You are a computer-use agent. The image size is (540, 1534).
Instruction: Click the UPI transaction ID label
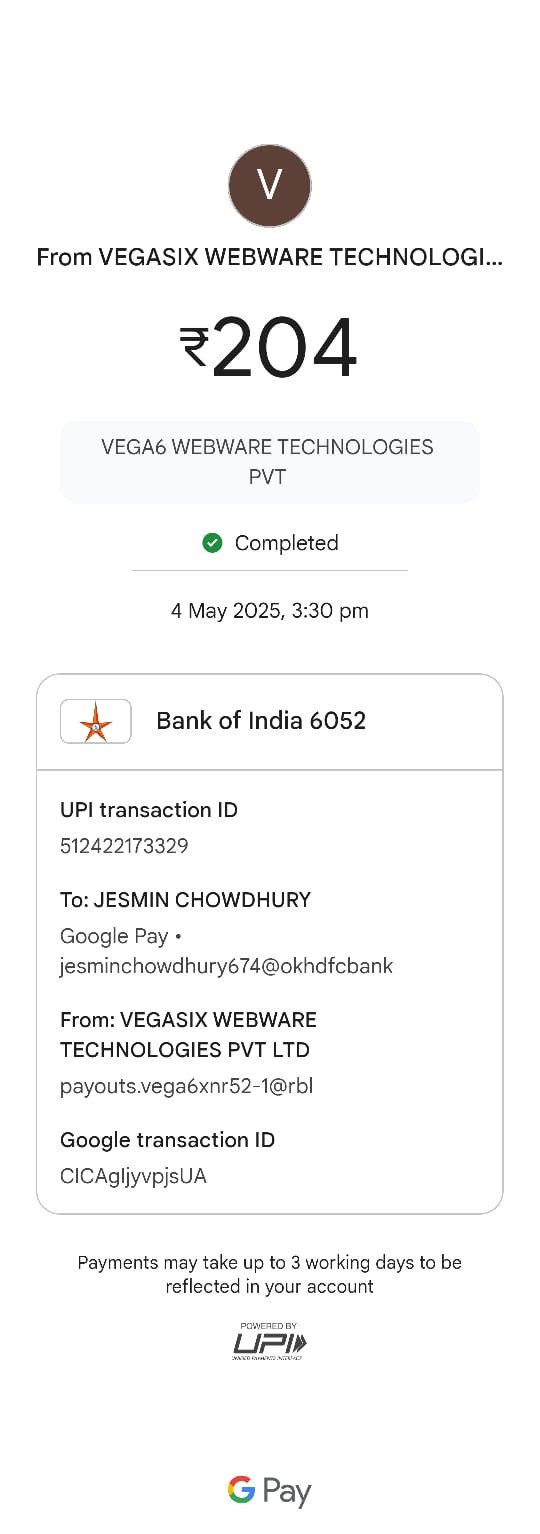pos(149,810)
